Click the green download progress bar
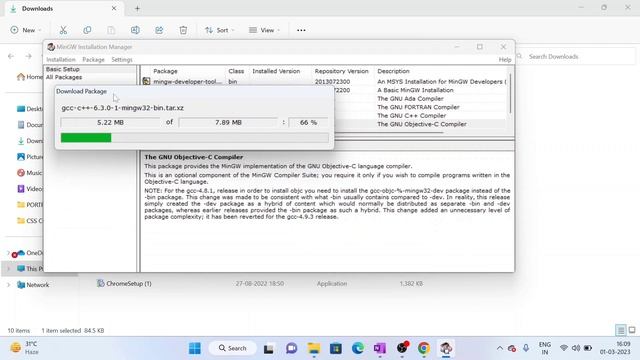This screenshot has height=360, width=640. pyautogui.click(x=86, y=138)
